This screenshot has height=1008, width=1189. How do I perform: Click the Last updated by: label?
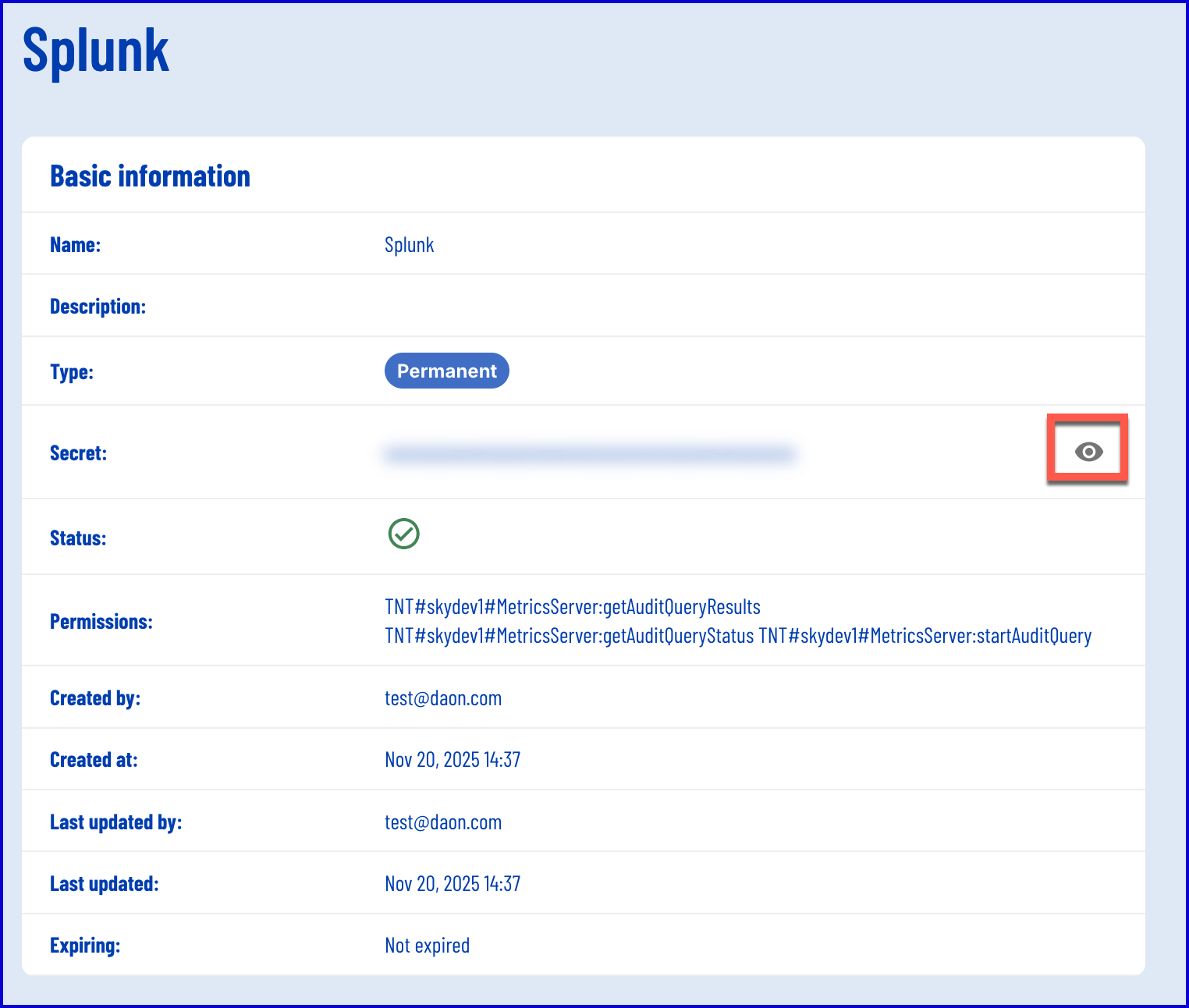(116, 822)
